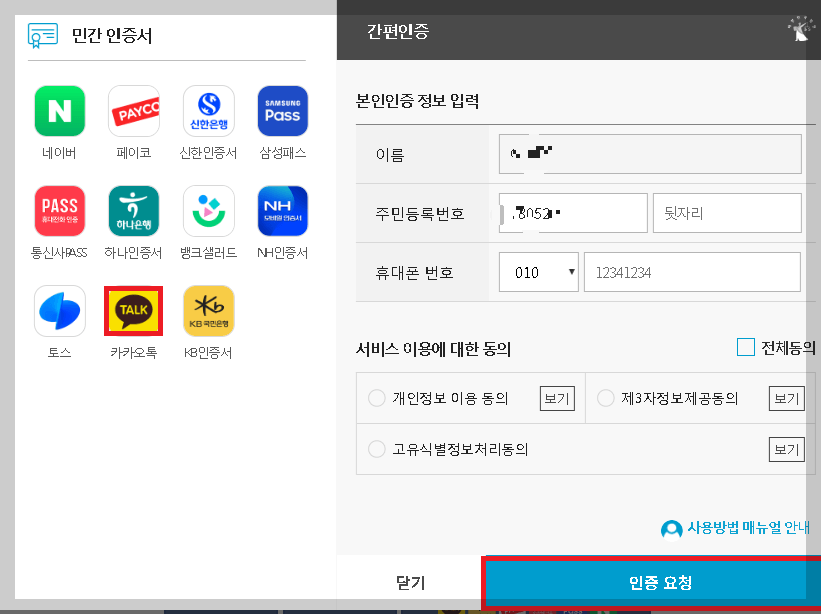
Task: Click the resident number front-digits field
Action: [x=573, y=213]
